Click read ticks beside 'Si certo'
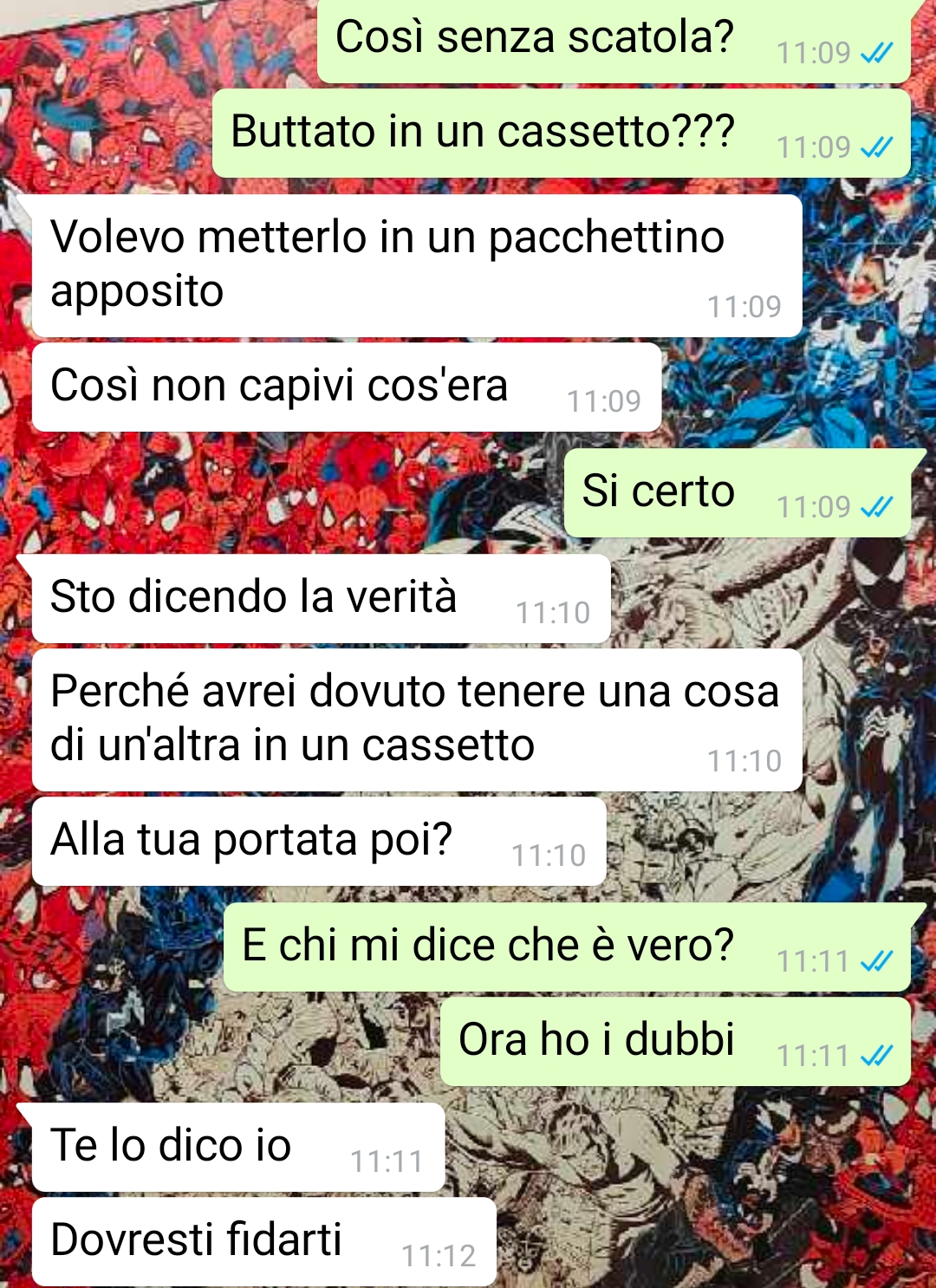 click(876, 507)
